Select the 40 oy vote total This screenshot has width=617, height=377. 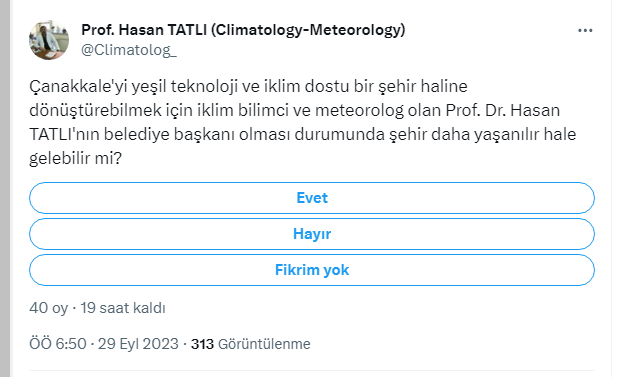48,308
